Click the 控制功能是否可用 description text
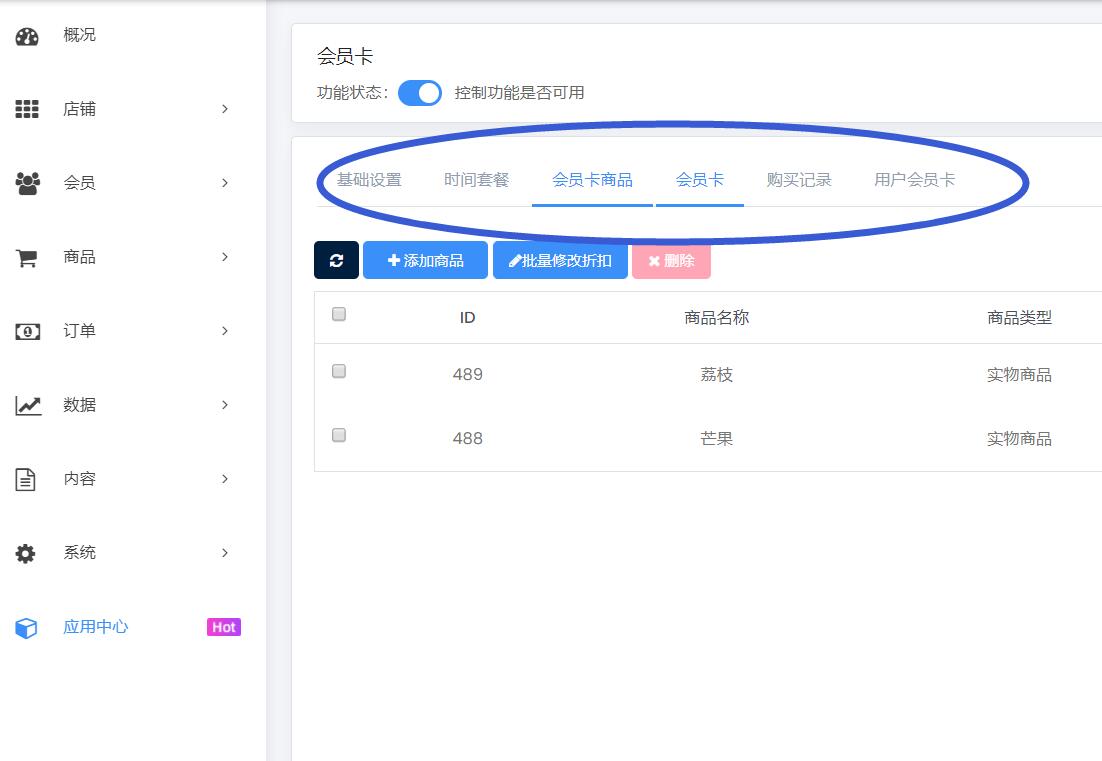The image size is (1102, 761). pyautogui.click(x=519, y=93)
